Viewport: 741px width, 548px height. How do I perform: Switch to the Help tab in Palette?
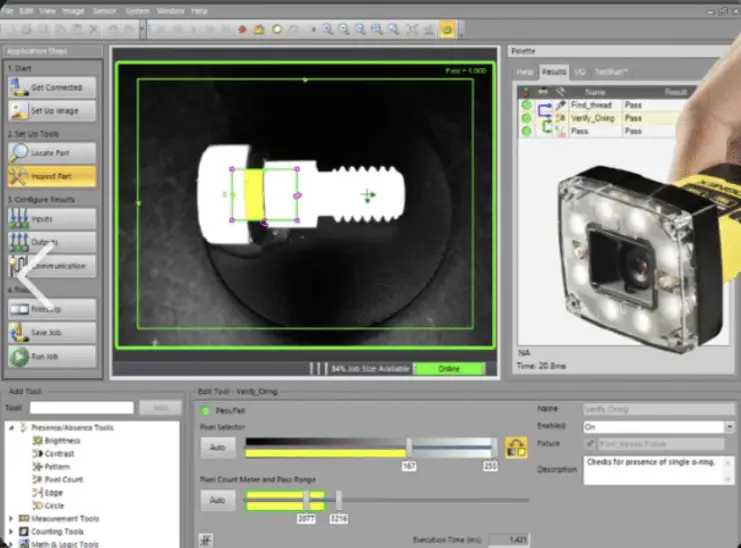[x=525, y=72]
